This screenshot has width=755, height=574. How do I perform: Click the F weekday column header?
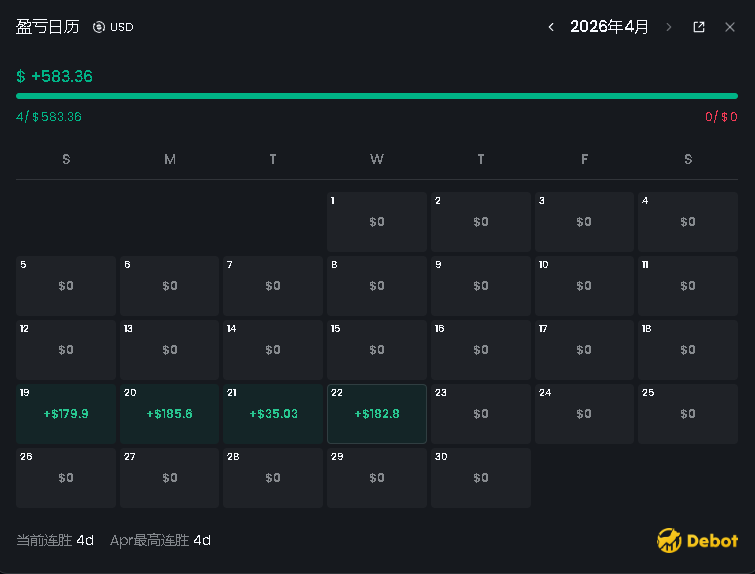click(584, 159)
